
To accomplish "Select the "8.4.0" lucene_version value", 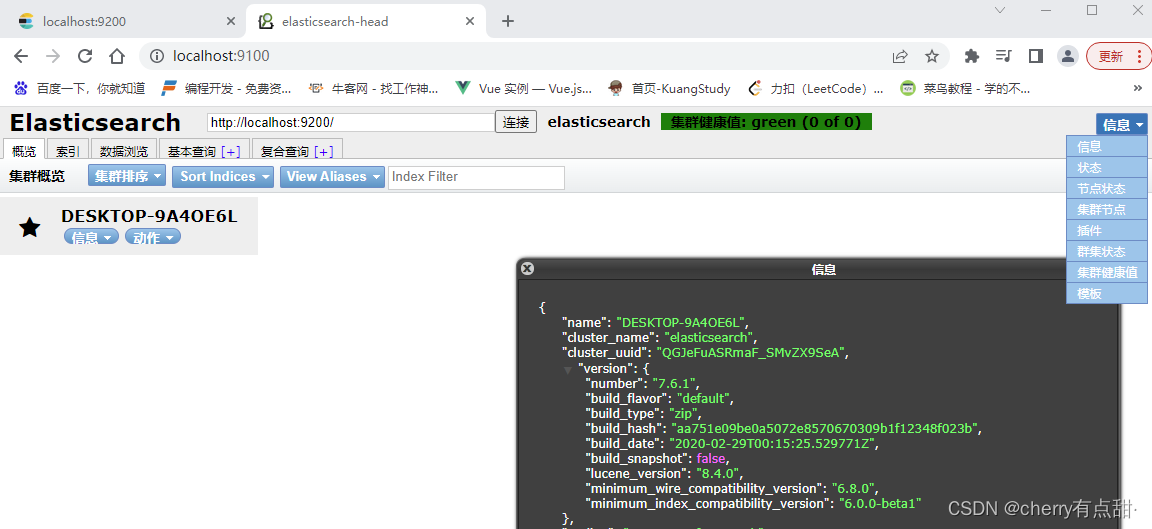I will [719, 473].
